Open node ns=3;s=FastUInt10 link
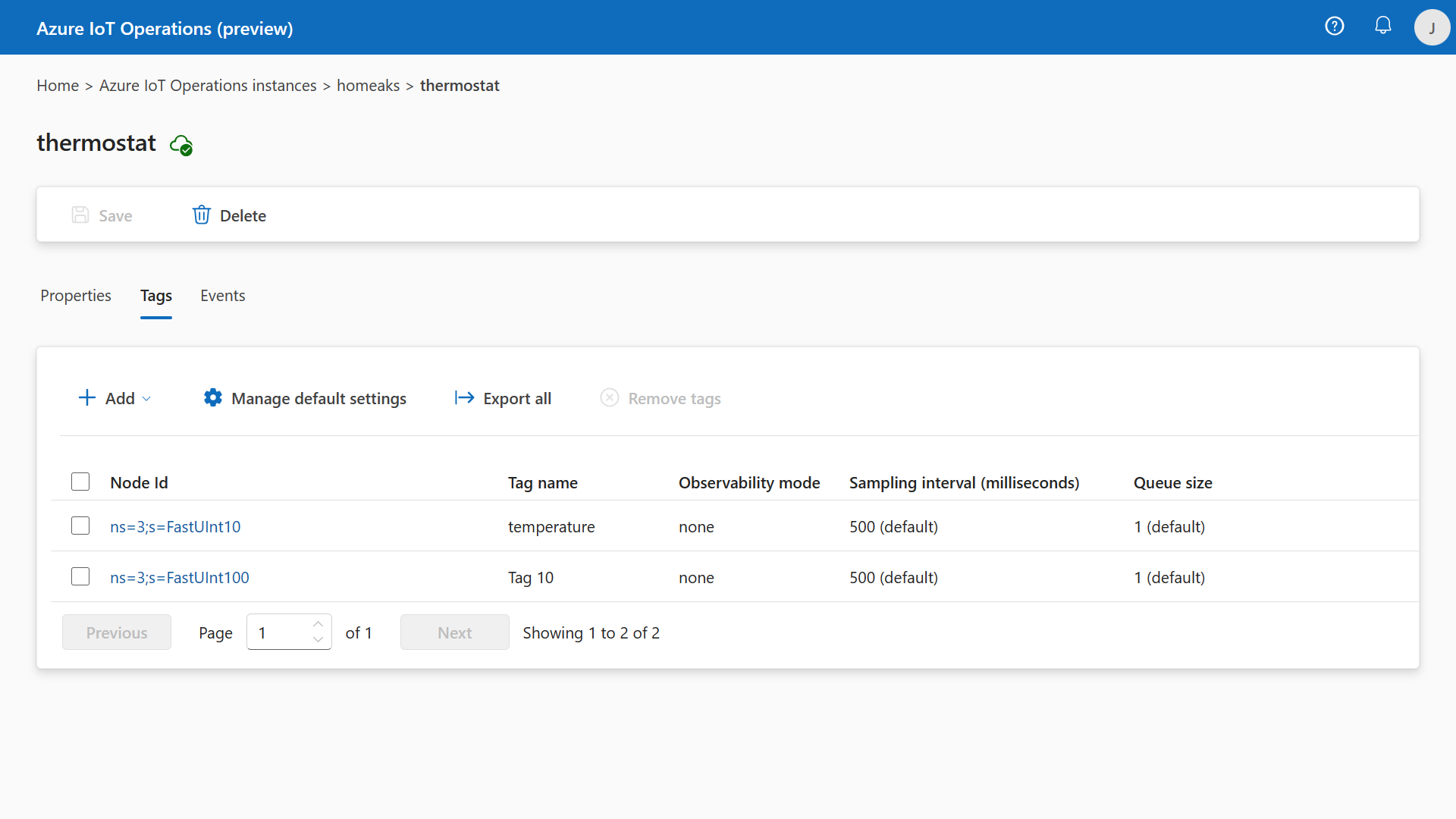 tap(175, 527)
